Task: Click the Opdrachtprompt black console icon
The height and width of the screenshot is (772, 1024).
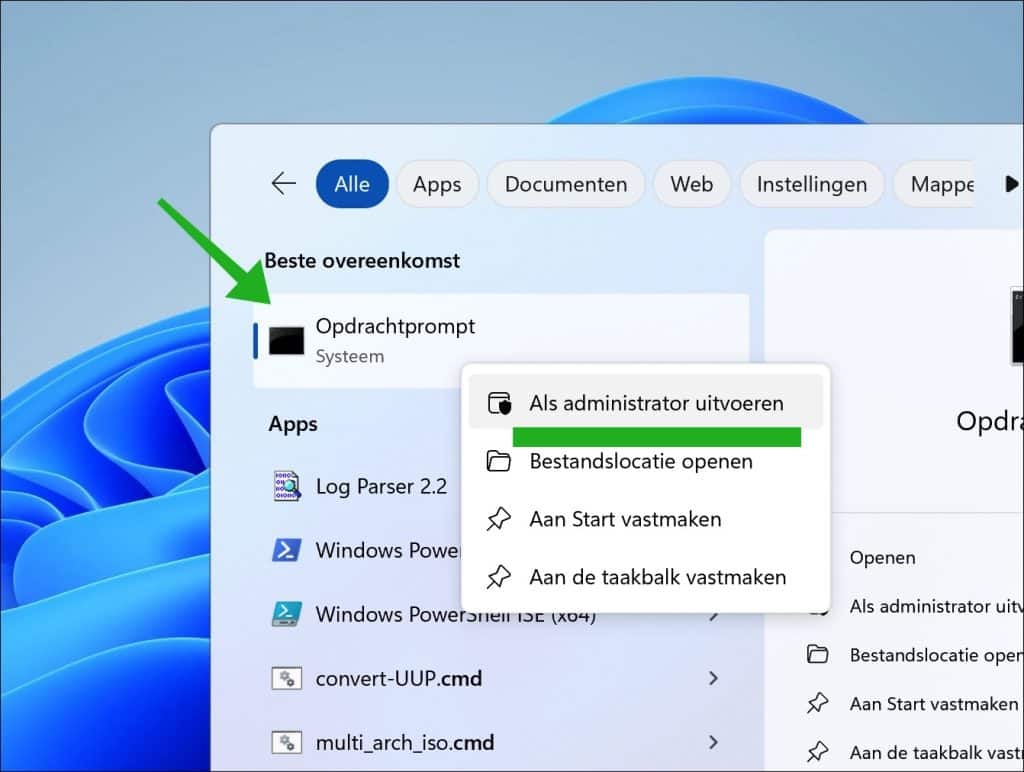Action: click(x=286, y=340)
